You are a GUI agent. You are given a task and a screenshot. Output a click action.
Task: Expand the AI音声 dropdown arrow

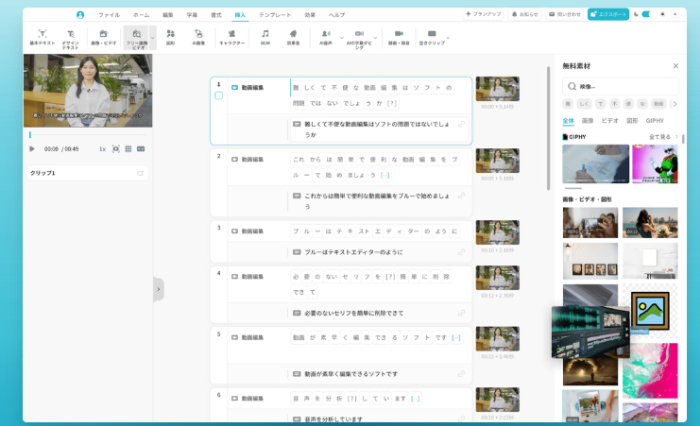coord(342,38)
